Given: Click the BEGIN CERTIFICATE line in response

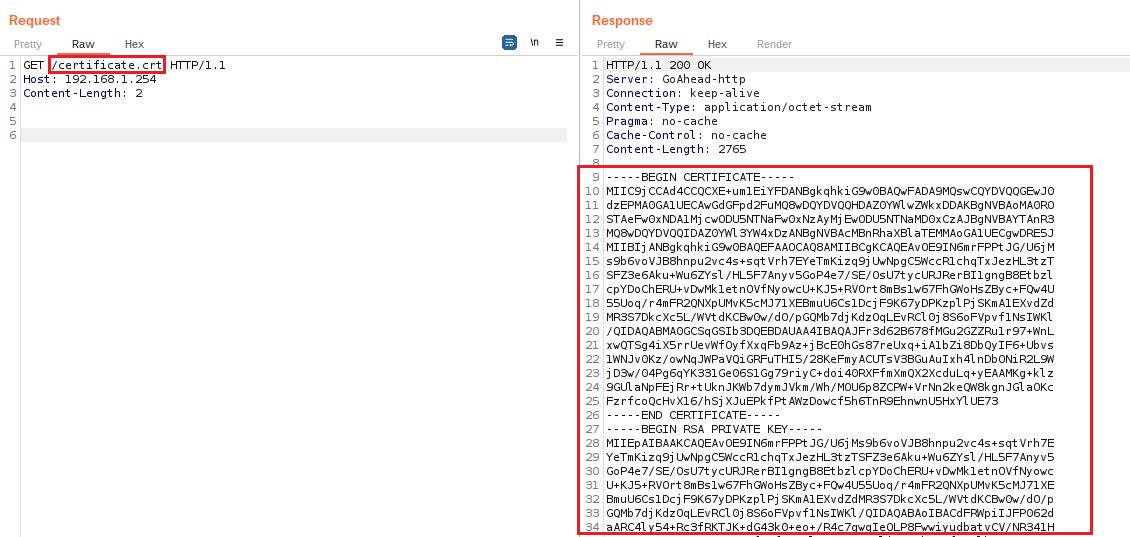Looking at the screenshot, I should click(x=687, y=177).
